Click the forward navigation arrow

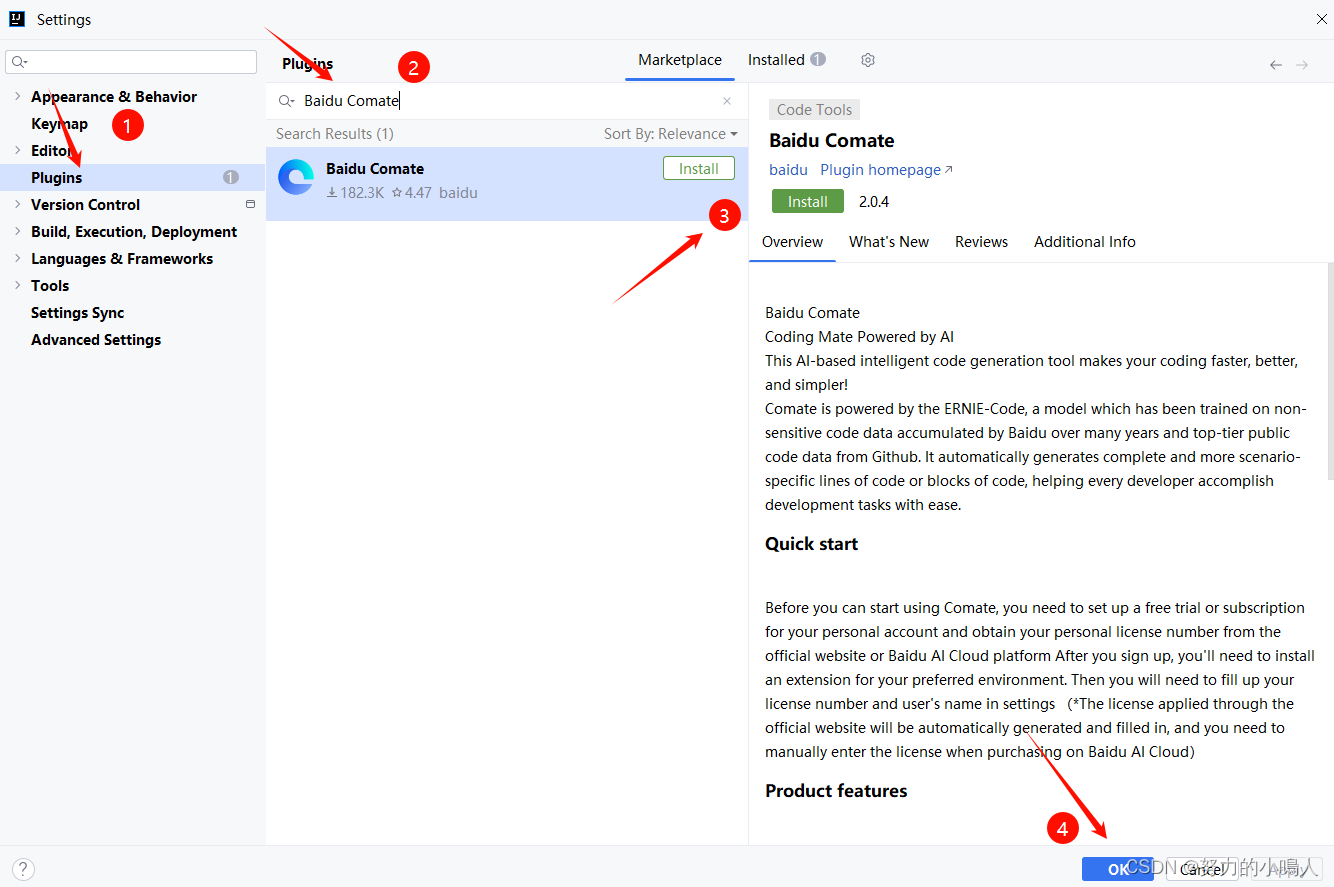(x=1302, y=65)
